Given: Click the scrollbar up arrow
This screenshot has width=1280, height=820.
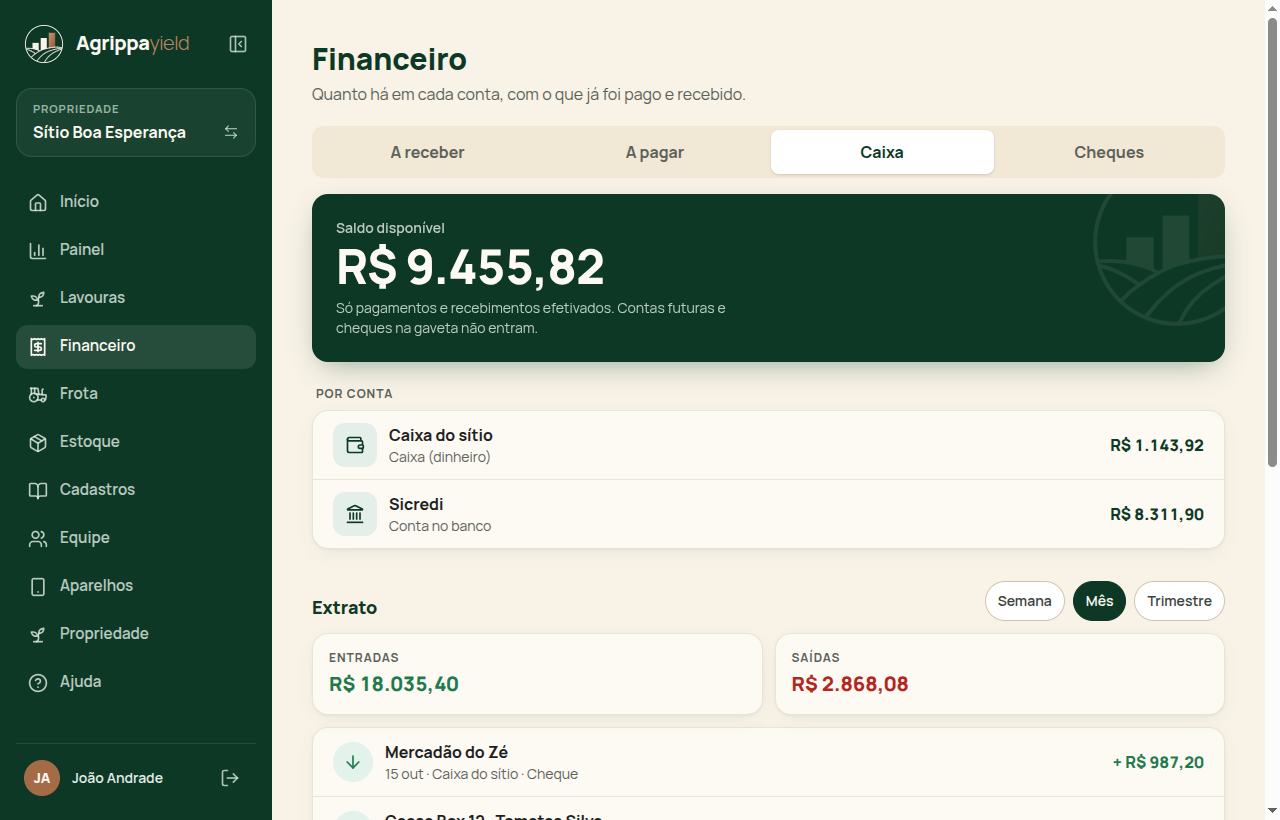Looking at the screenshot, I should [x=1272, y=9].
